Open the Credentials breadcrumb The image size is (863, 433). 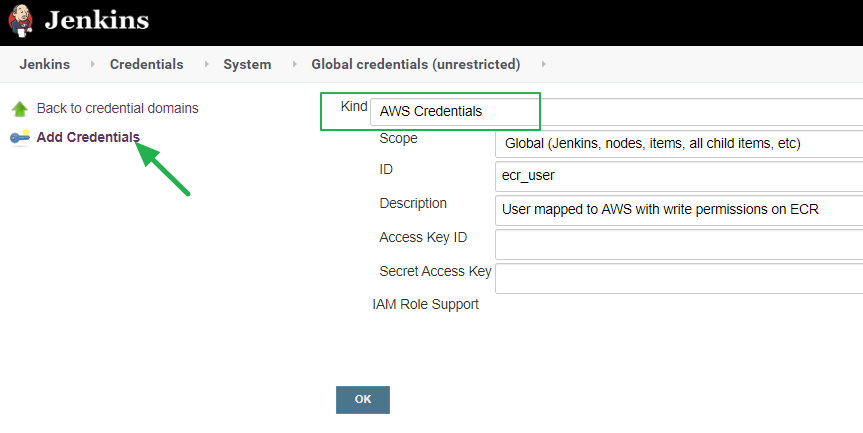click(146, 64)
